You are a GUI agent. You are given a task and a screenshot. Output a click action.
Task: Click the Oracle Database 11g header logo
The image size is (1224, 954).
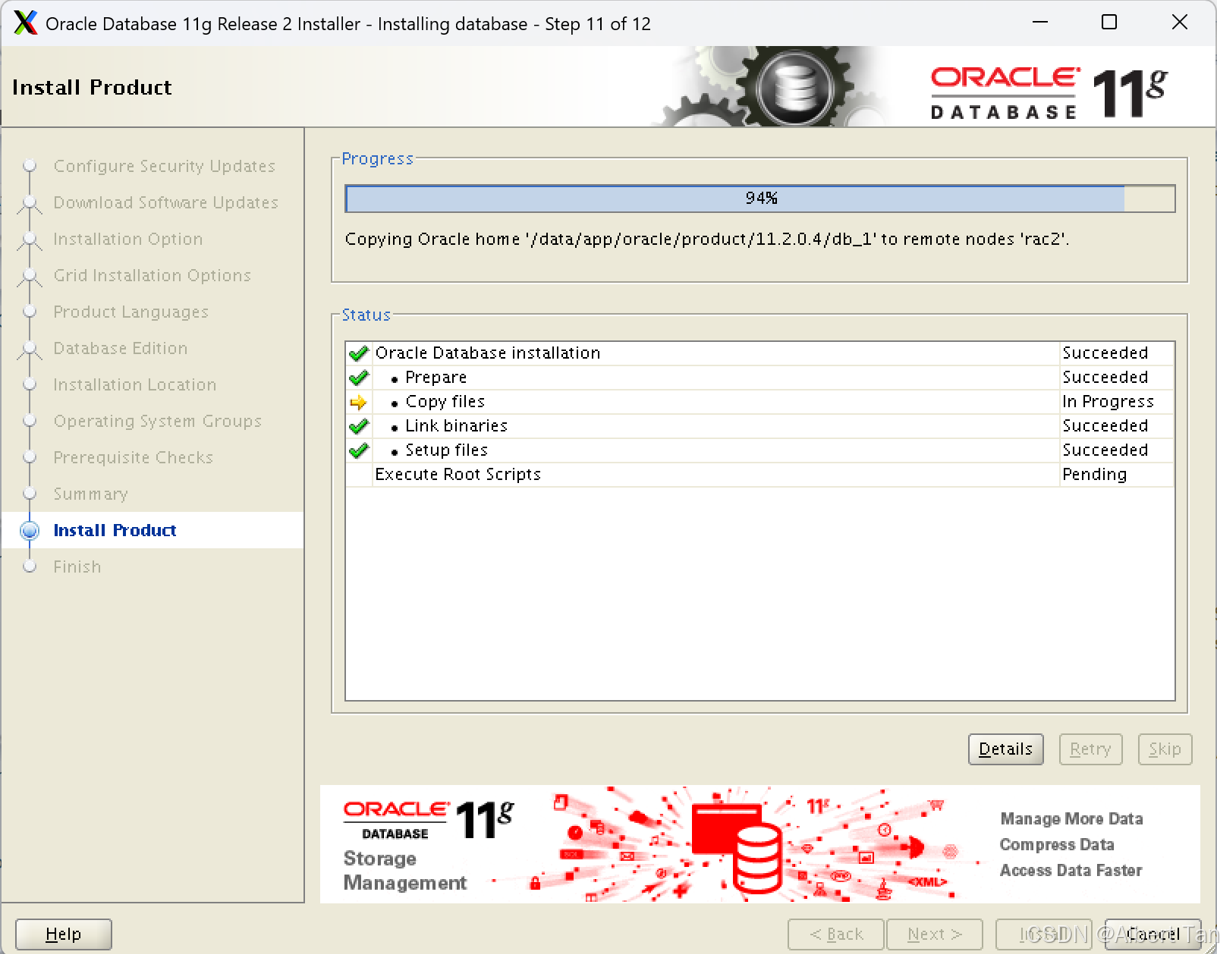[x=1049, y=93]
